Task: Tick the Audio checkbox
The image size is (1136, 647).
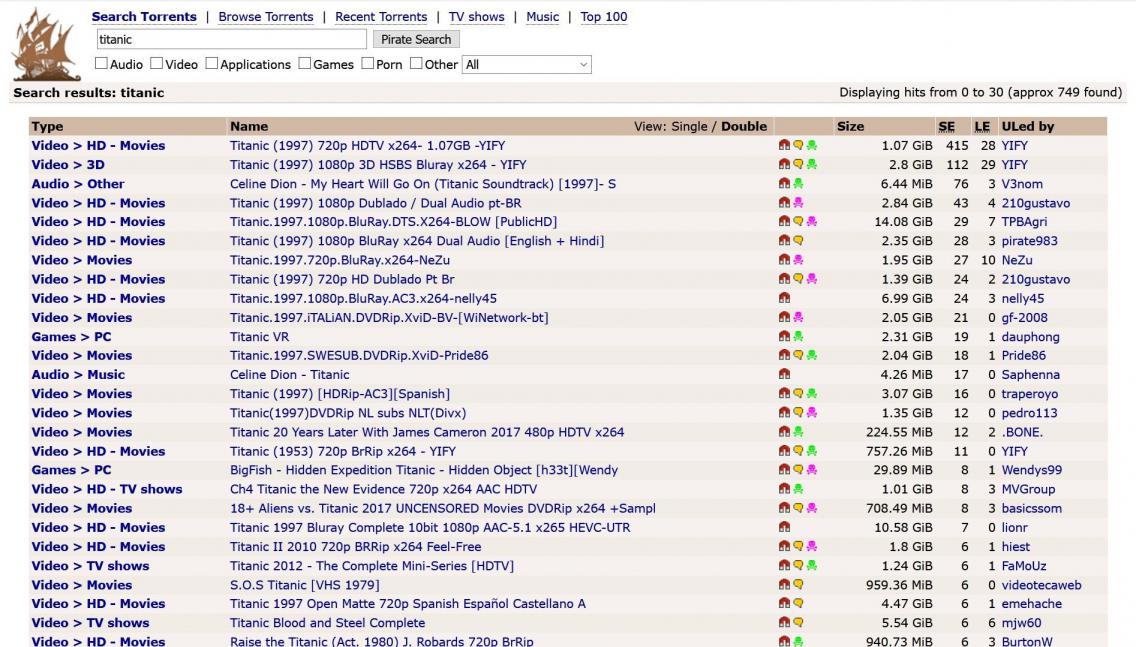Action: [x=101, y=64]
